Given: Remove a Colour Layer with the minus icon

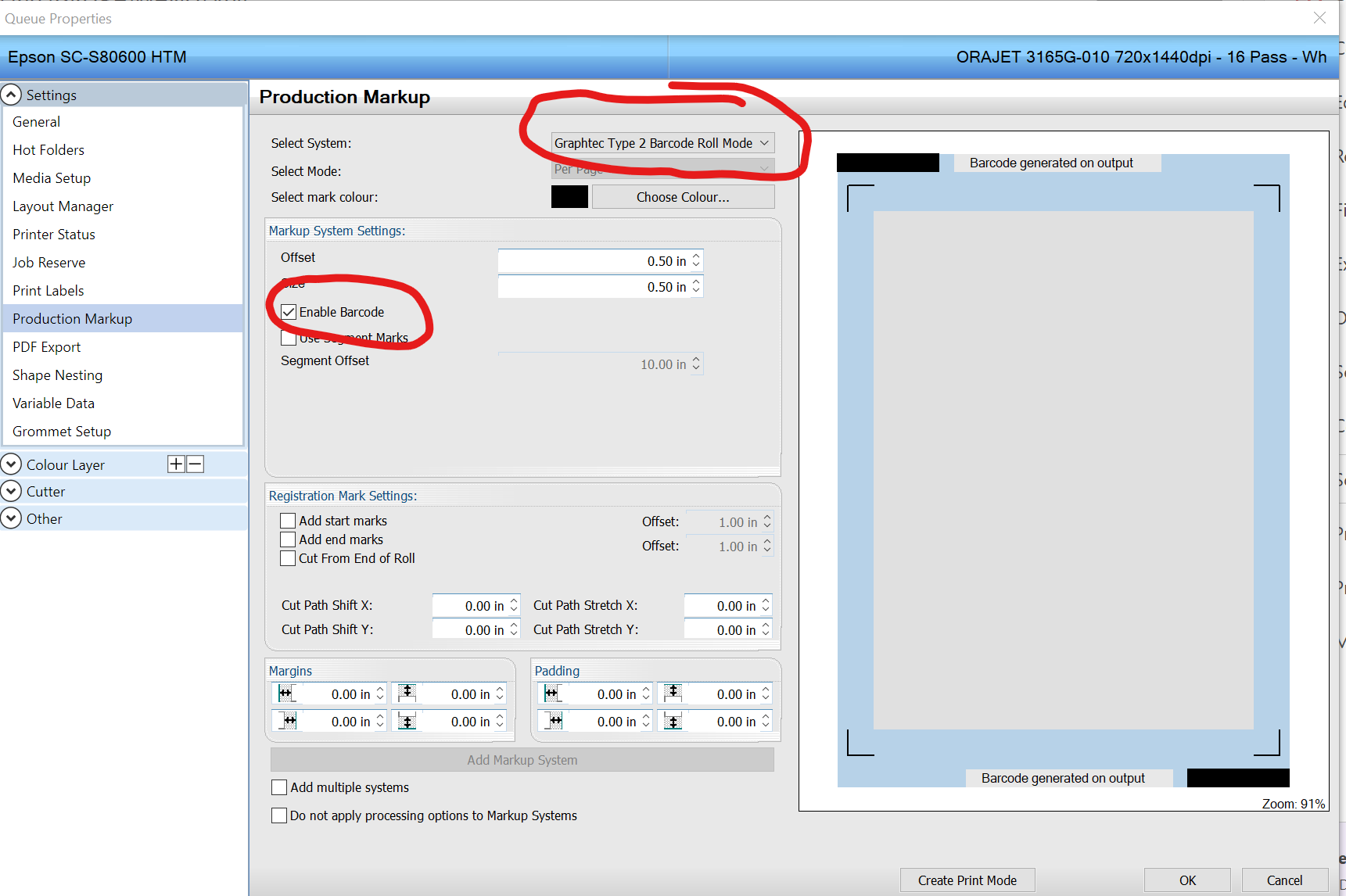Looking at the screenshot, I should point(195,464).
